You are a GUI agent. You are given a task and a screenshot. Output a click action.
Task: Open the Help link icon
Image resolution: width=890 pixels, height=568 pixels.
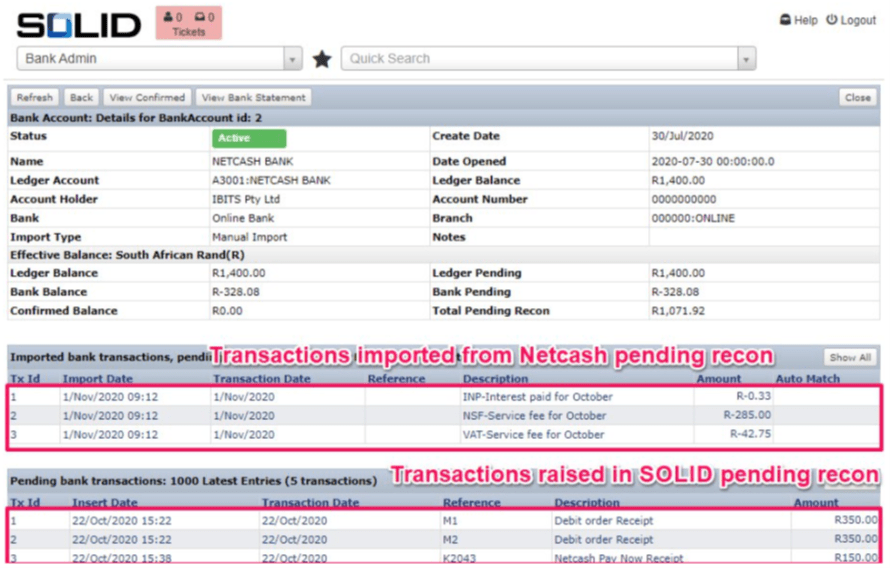coord(785,20)
